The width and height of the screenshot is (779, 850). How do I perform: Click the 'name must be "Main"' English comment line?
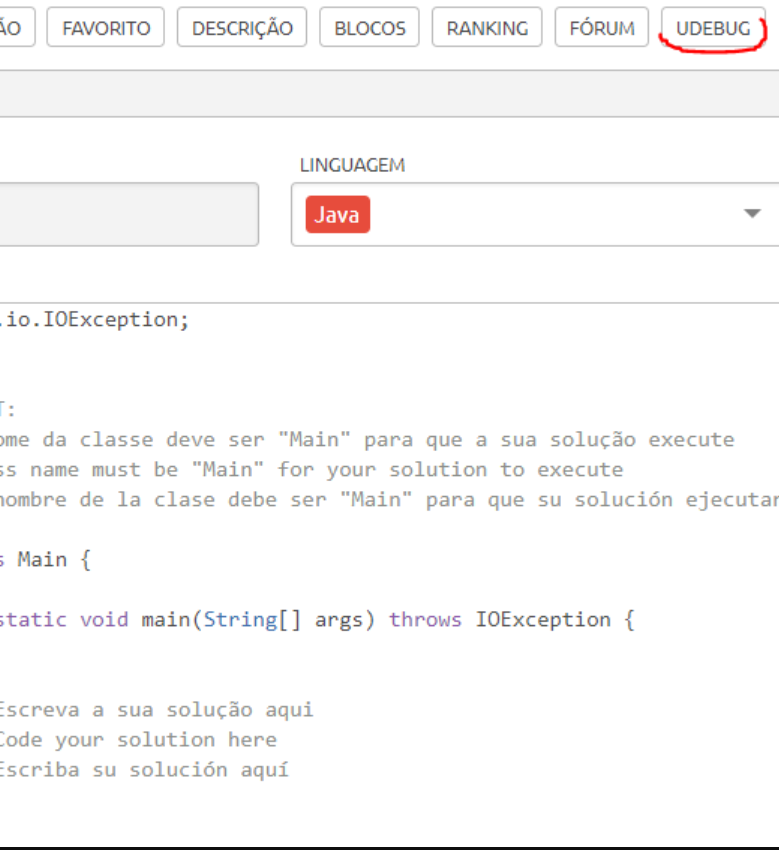[312, 469]
